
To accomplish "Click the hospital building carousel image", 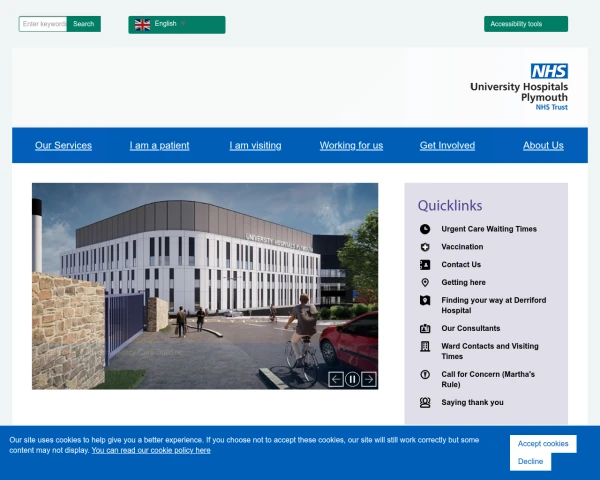I will click(205, 286).
